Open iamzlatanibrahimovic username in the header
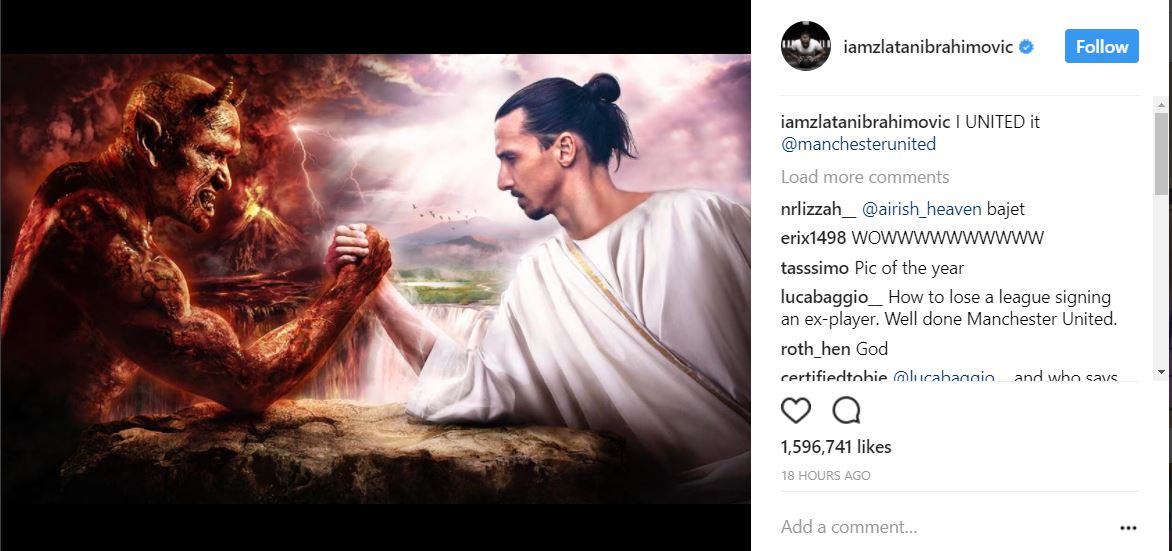This screenshot has height=551, width=1172. click(x=928, y=47)
